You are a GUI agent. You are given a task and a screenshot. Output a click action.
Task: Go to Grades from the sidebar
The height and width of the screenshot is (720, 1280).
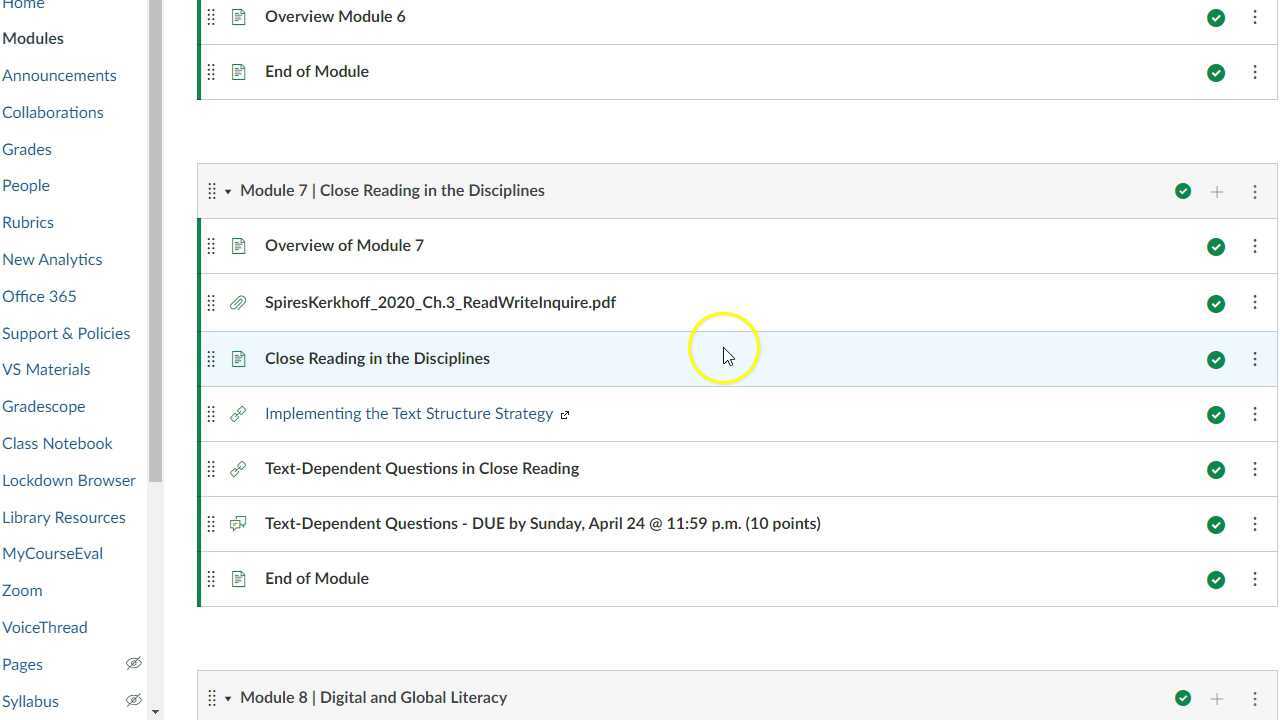click(26, 149)
